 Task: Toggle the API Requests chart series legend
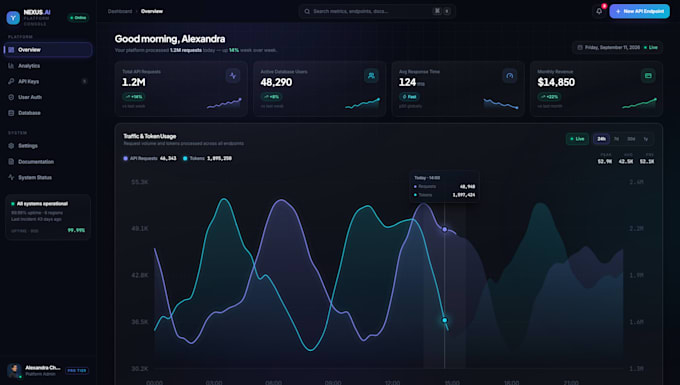pos(150,158)
